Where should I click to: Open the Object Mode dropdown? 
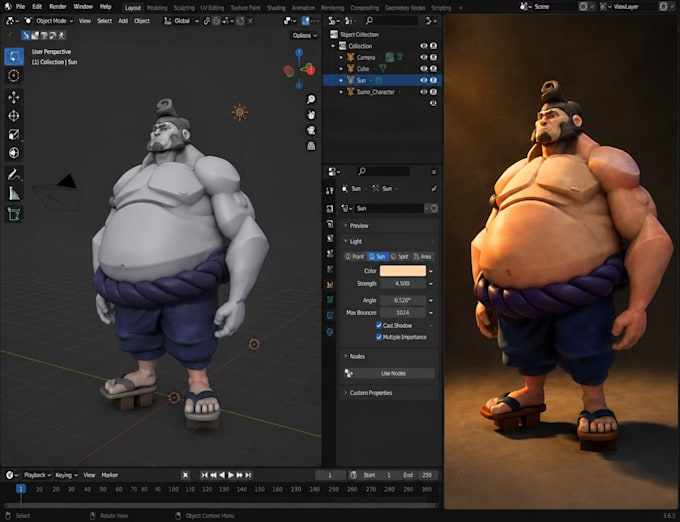pyautogui.click(x=49, y=21)
